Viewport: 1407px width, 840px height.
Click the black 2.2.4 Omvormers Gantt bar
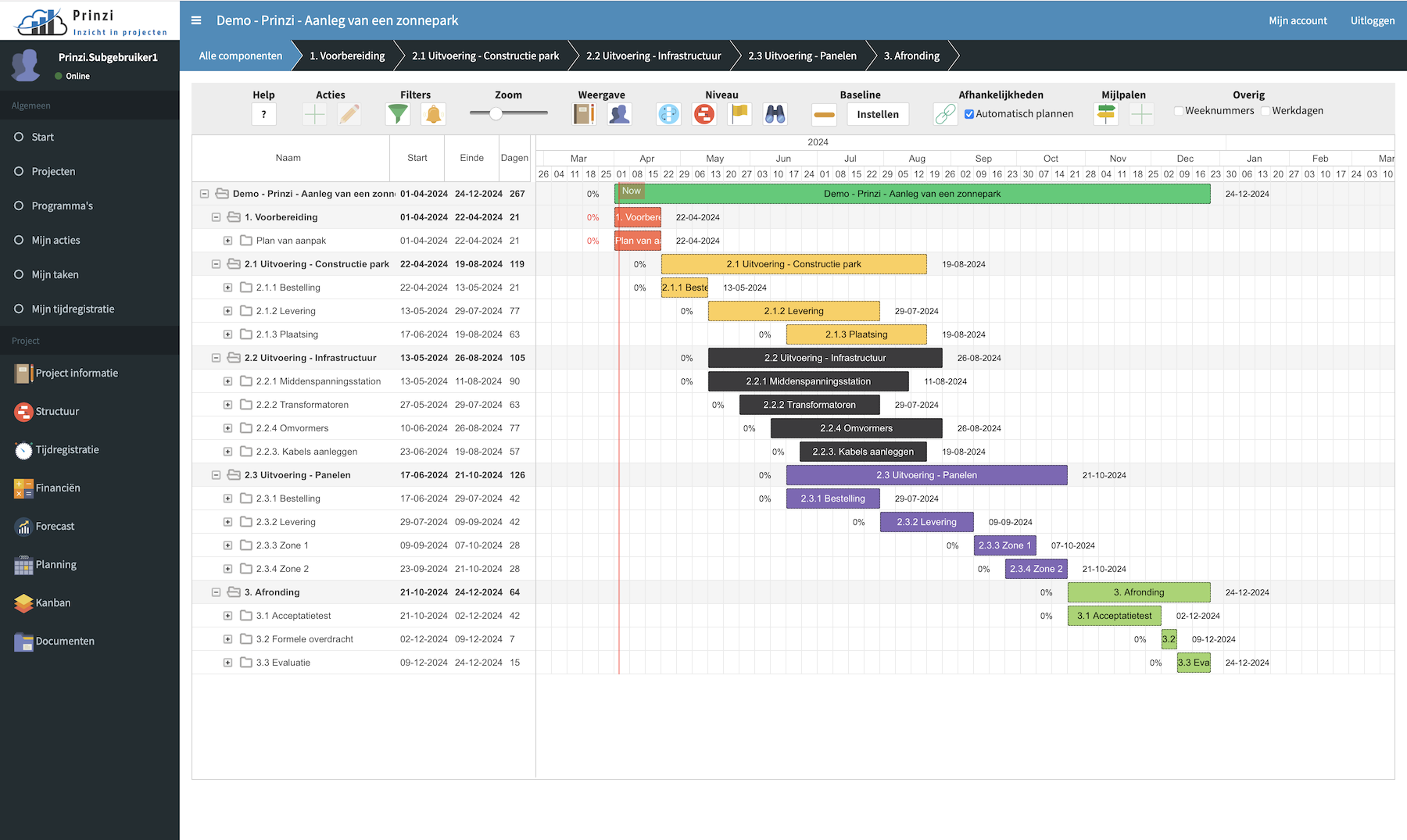click(x=856, y=428)
